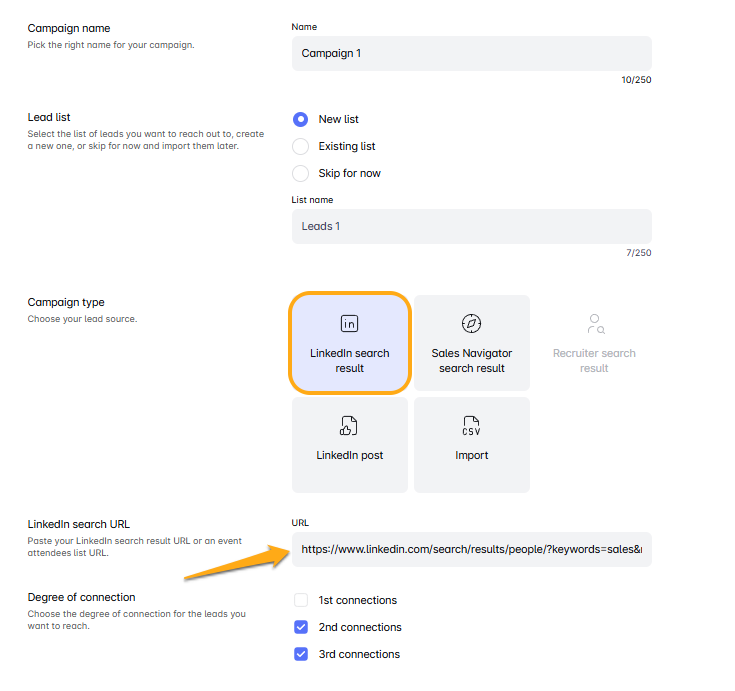Image resolution: width=735 pixels, height=691 pixels.
Task: Select the New list radio button
Action: pyautogui.click(x=300, y=119)
